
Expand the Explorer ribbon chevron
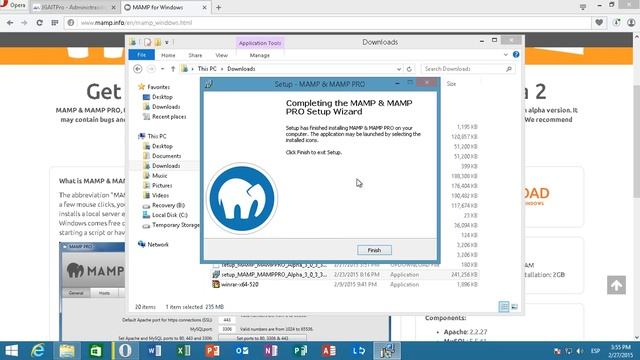[x=506, y=55]
